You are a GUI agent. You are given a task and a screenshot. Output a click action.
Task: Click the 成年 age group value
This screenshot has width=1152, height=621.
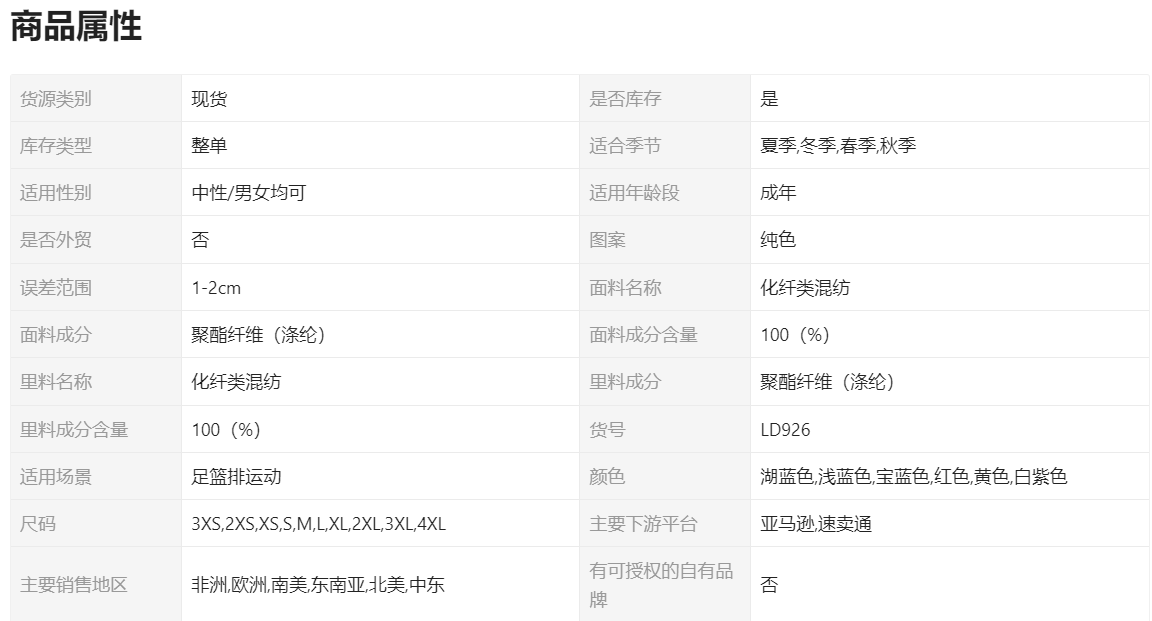[778, 193]
